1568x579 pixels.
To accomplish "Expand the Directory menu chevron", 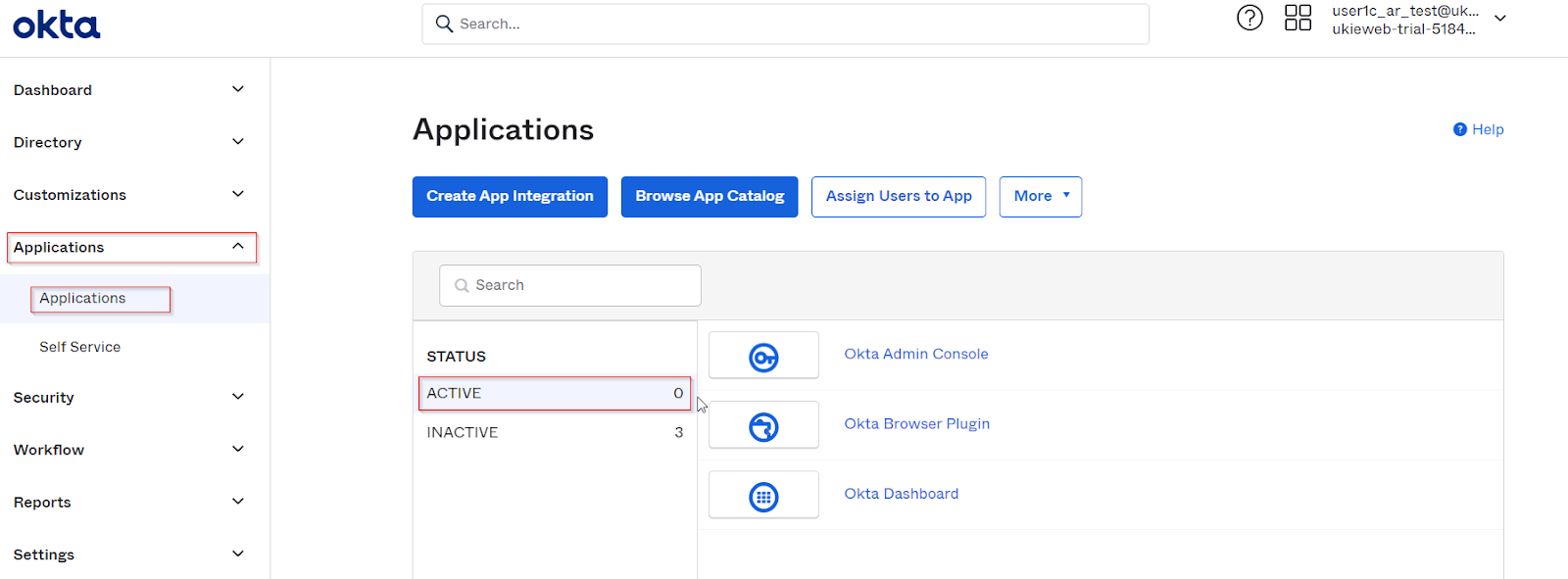I will coord(238,141).
